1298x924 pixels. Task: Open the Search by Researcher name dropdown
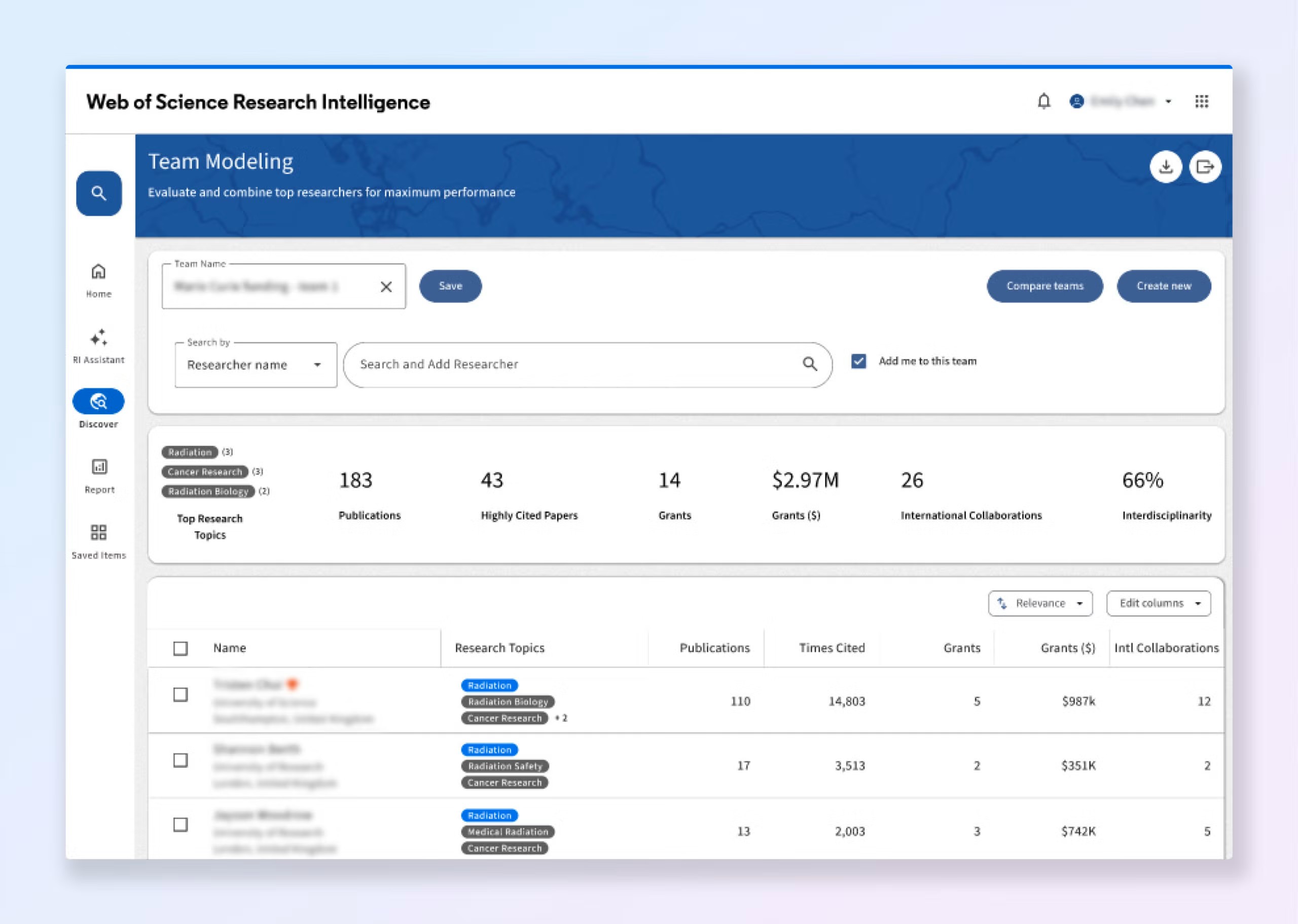tap(256, 365)
